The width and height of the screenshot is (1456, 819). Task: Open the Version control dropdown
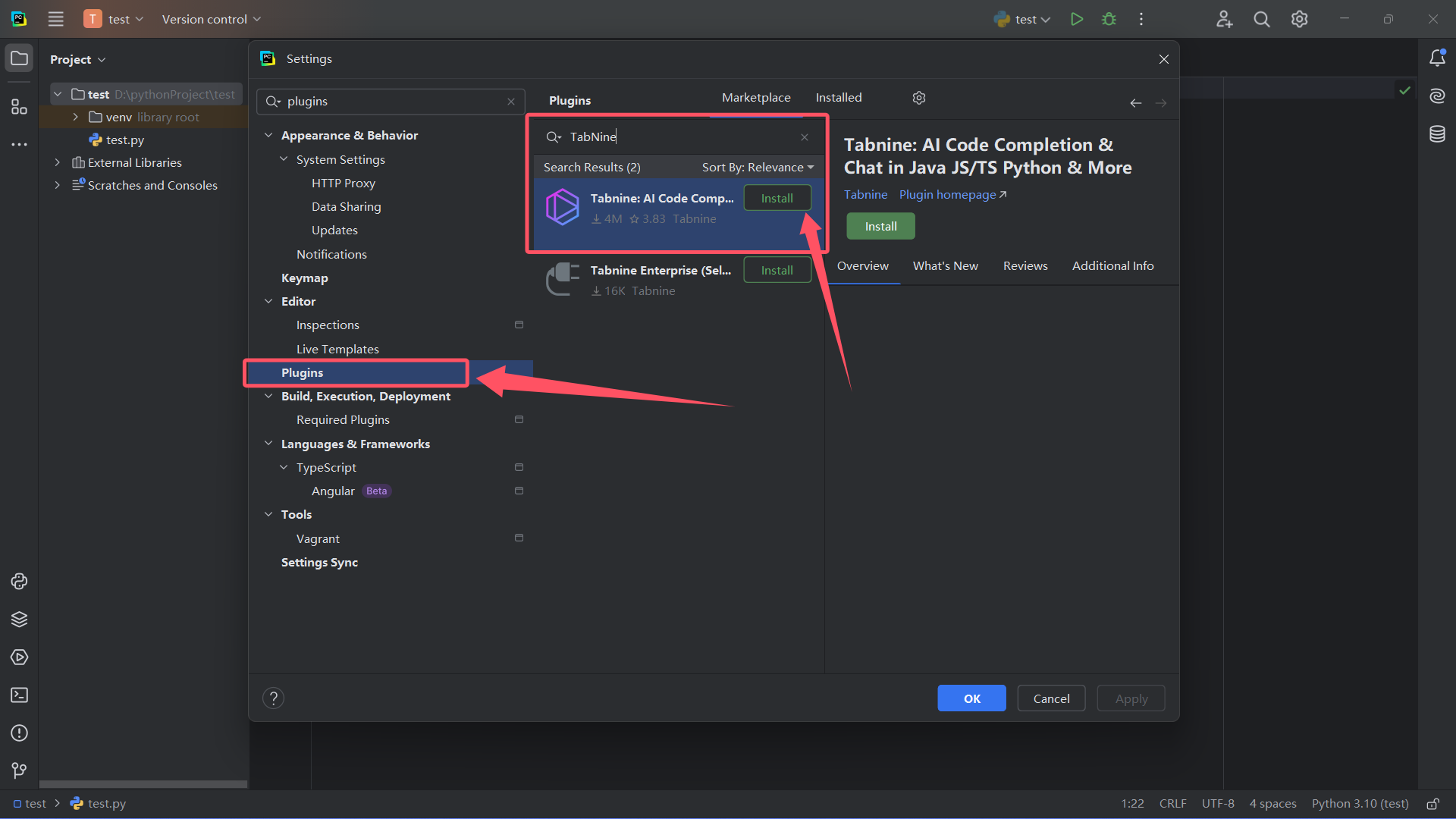[x=211, y=19]
